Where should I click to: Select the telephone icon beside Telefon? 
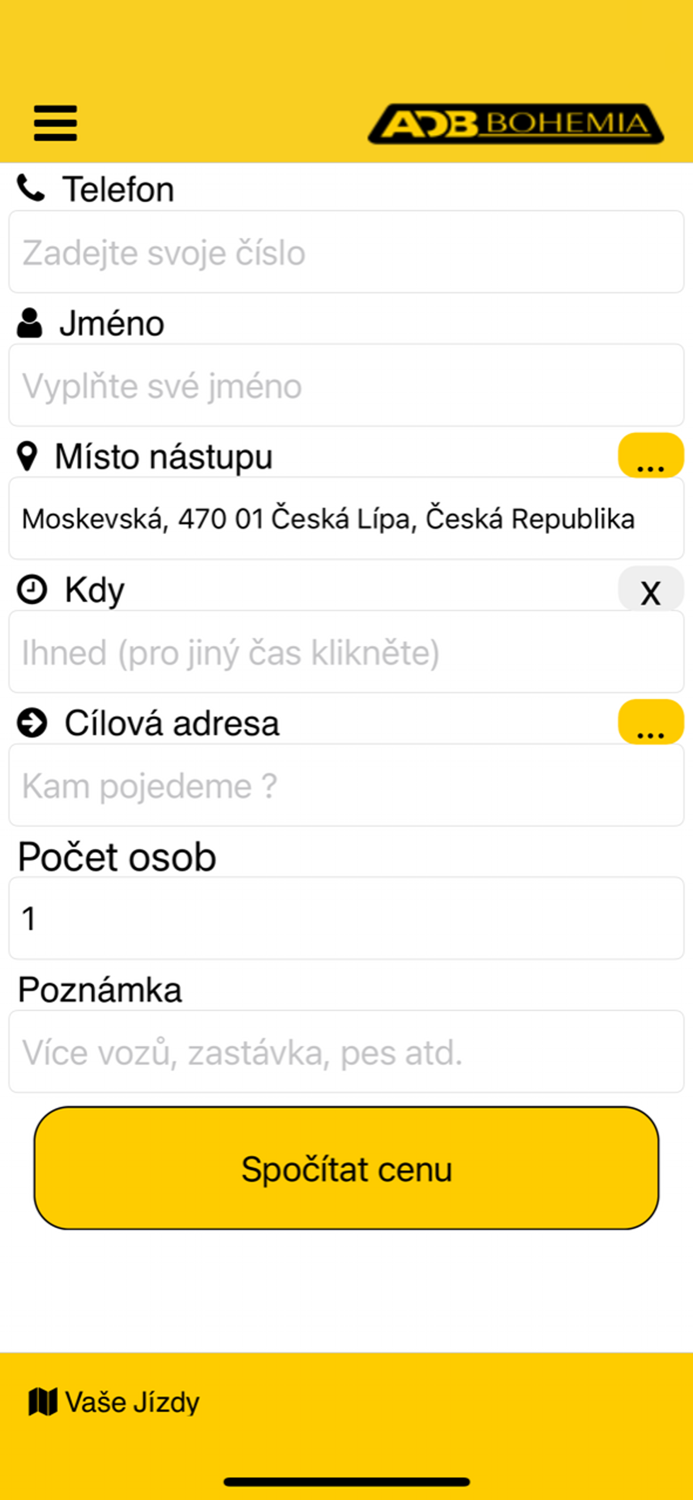pos(29,188)
